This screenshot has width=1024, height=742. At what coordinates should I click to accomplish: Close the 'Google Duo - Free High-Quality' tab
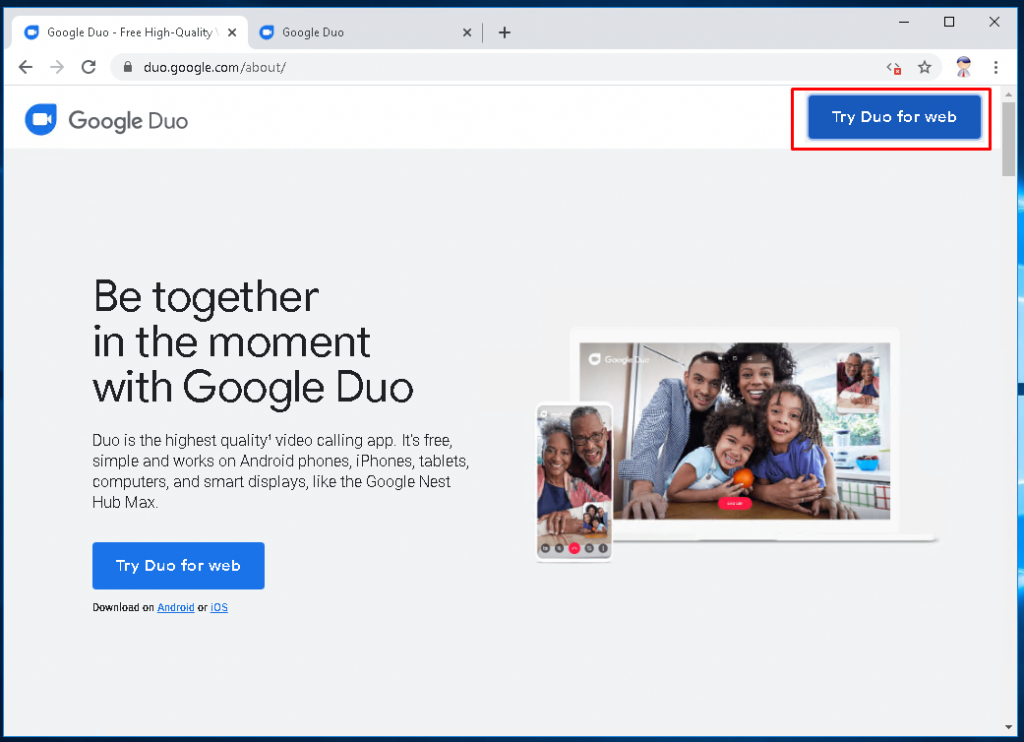click(x=232, y=32)
